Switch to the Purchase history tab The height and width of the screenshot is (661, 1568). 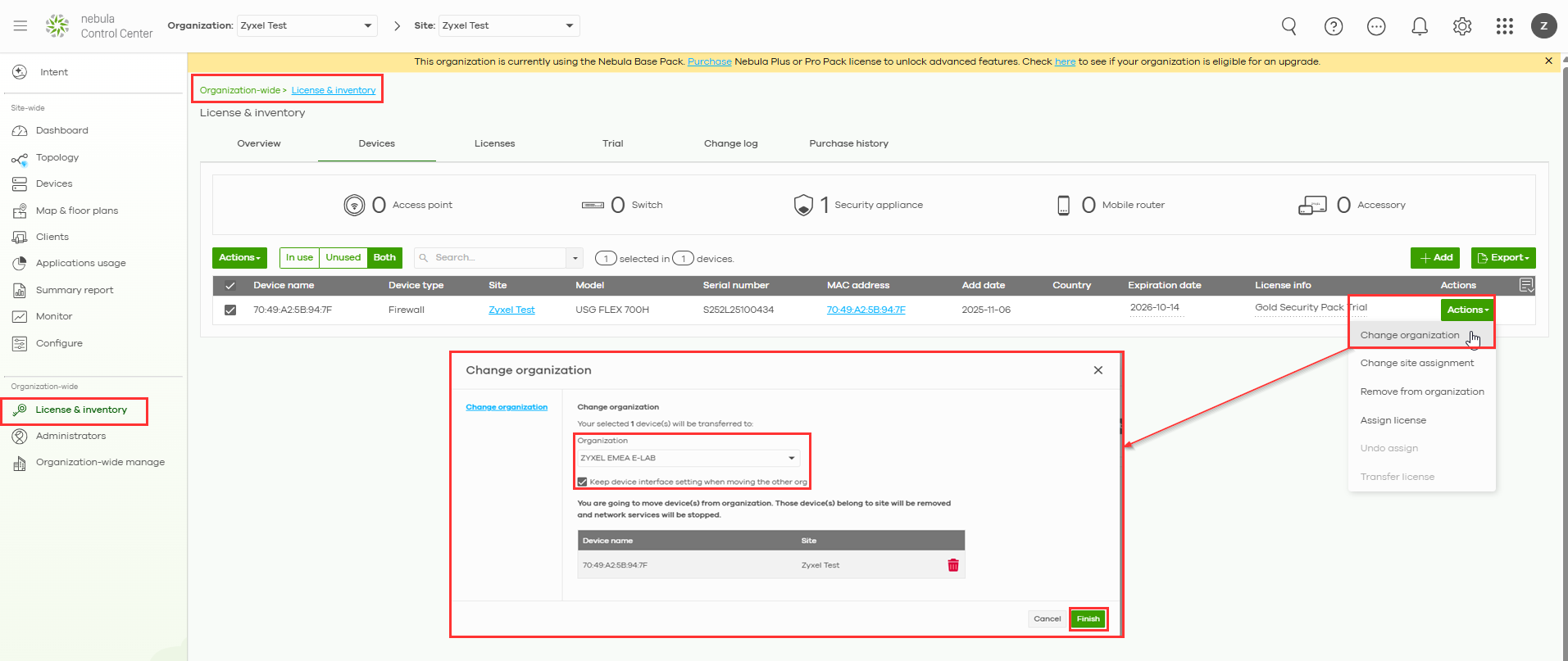point(849,143)
